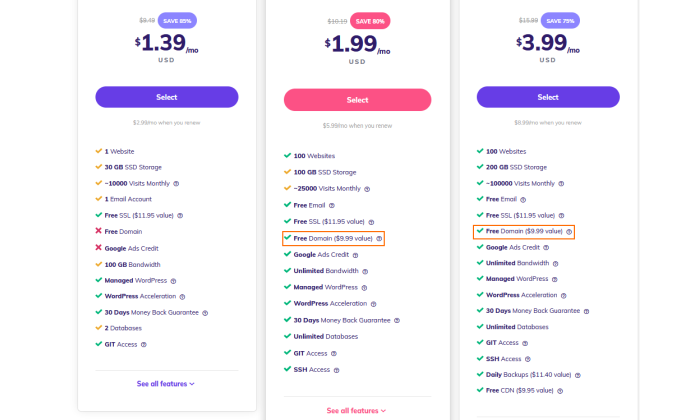The height and width of the screenshot is (420, 700).
Task: Click Free Domain ($9.99 value) in $3.99 plan
Action: [x=524, y=232]
